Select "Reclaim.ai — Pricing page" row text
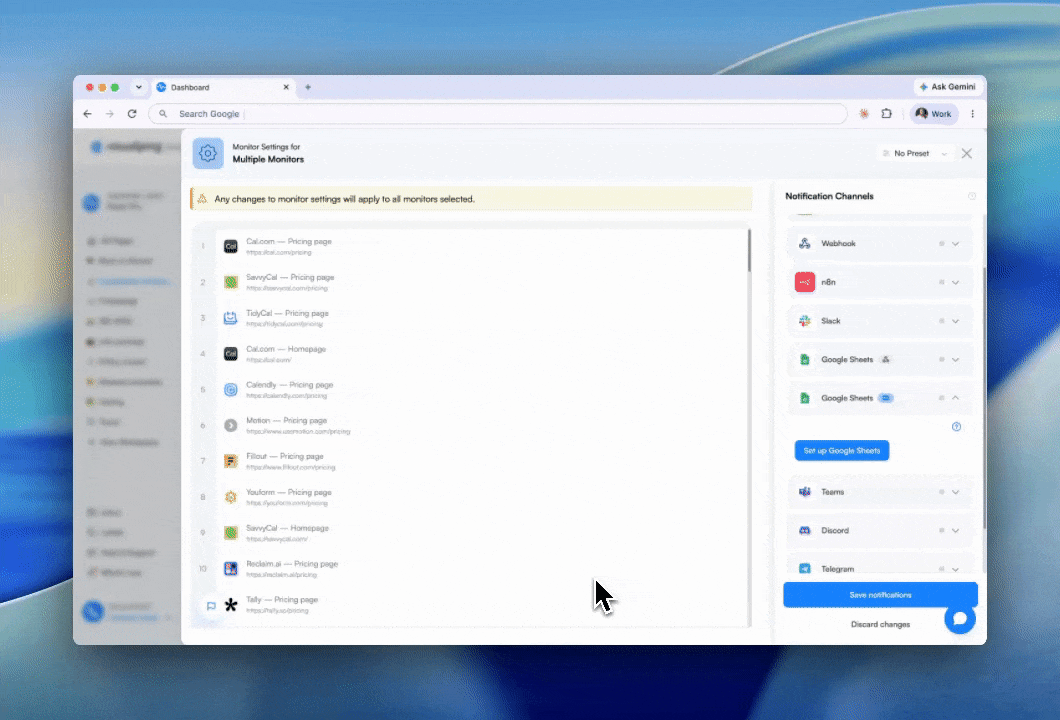1060x720 pixels. (292, 564)
